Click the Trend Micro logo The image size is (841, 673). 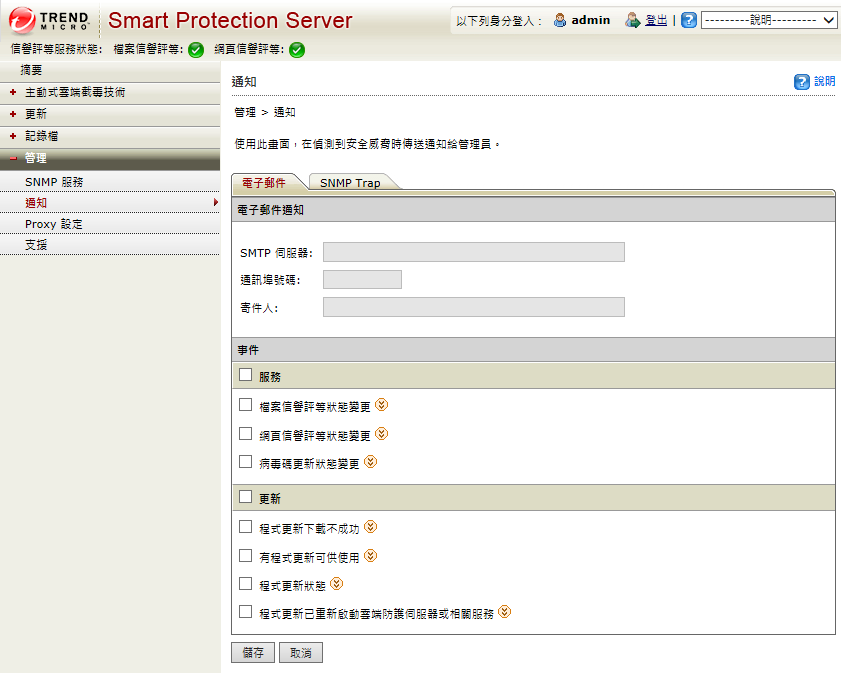(x=50, y=20)
